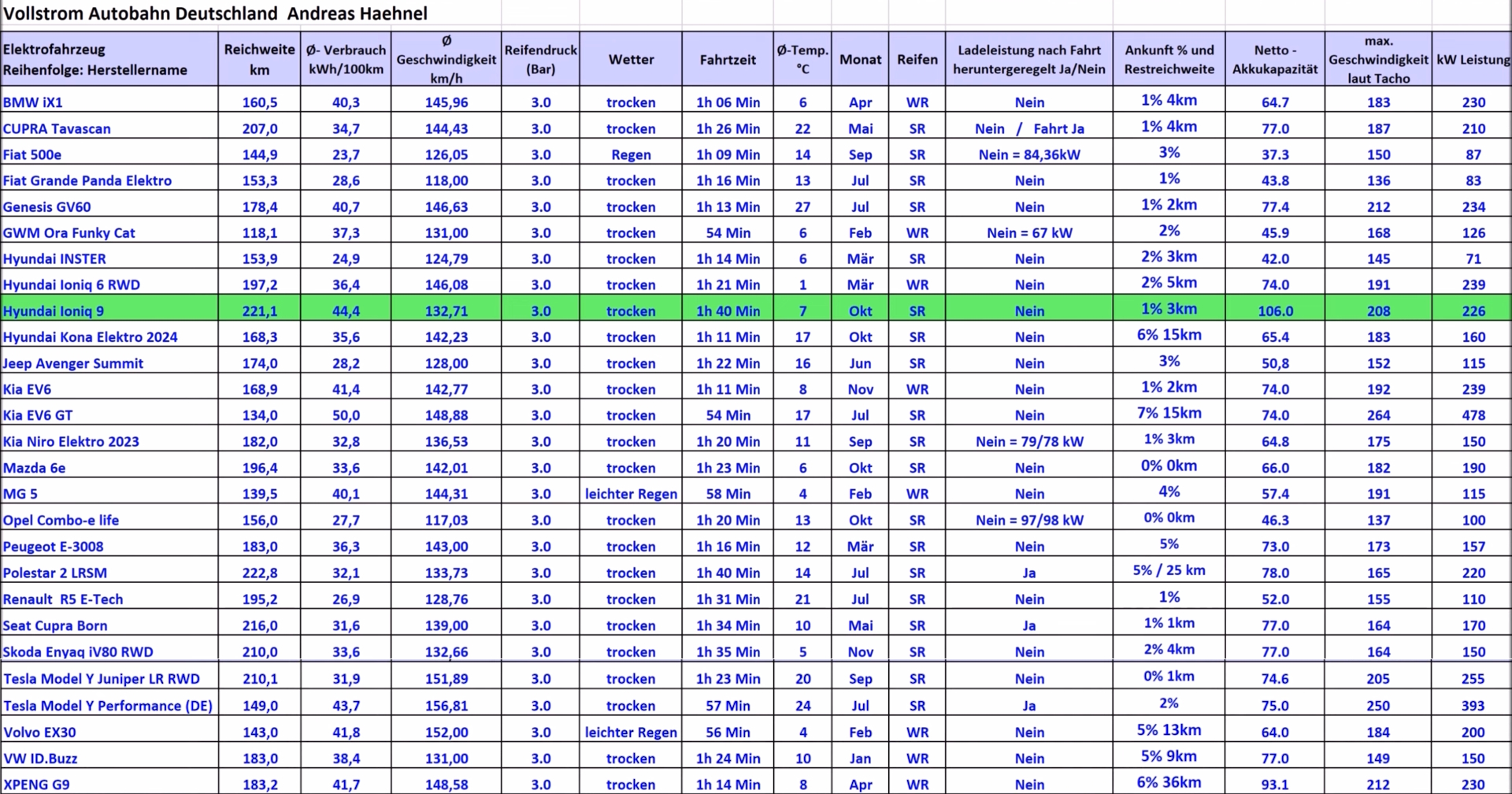Screen dimensions: 1512x794
Task: Select the "Reichweite km" column header
Action: 259,59
